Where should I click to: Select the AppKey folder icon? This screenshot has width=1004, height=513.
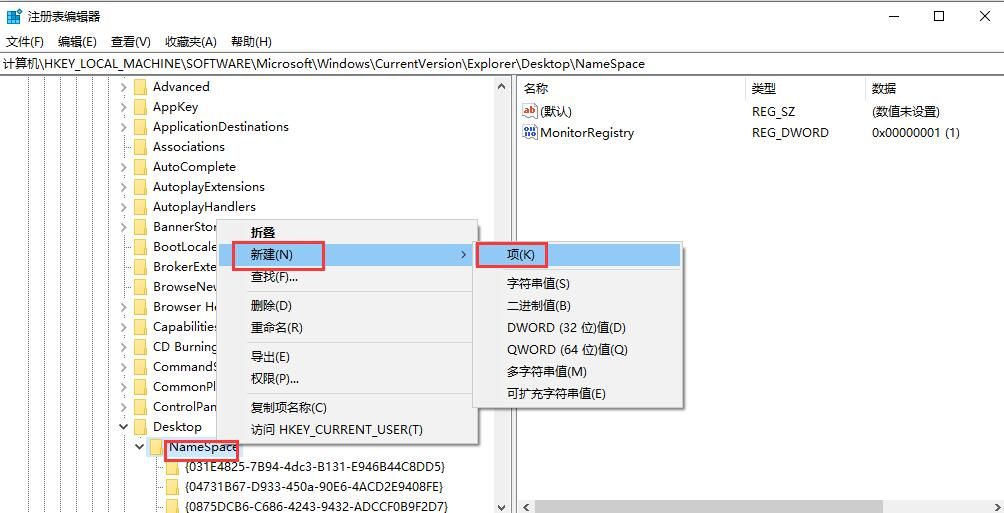141,107
